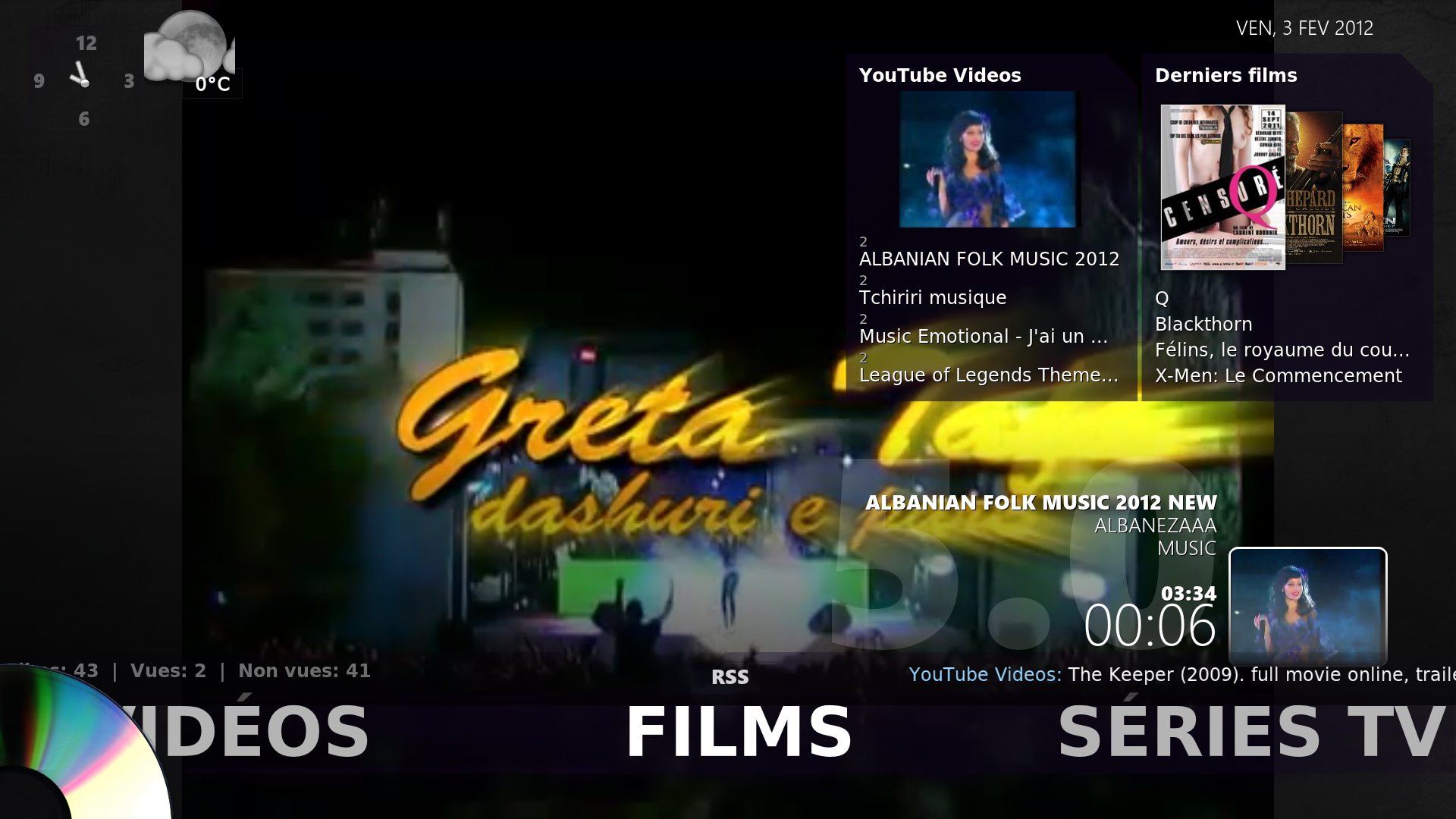The width and height of the screenshot is (1456, 819).
Task: Play Tchiriri musique video entry
Action: tap(933, 297)
